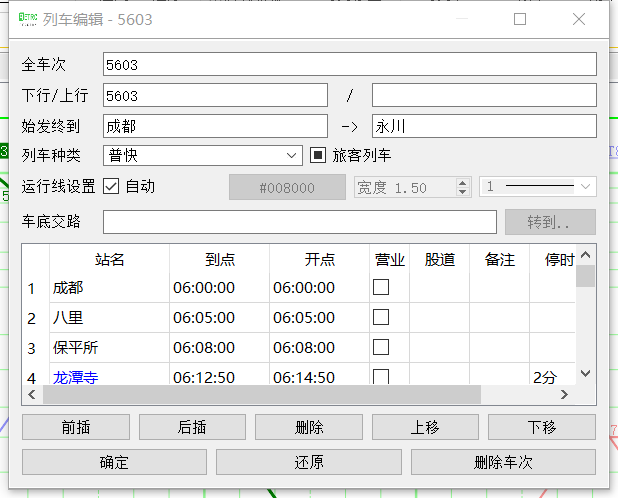Select row header number 1
Screen dimensions: 618x498
point(35,288)
